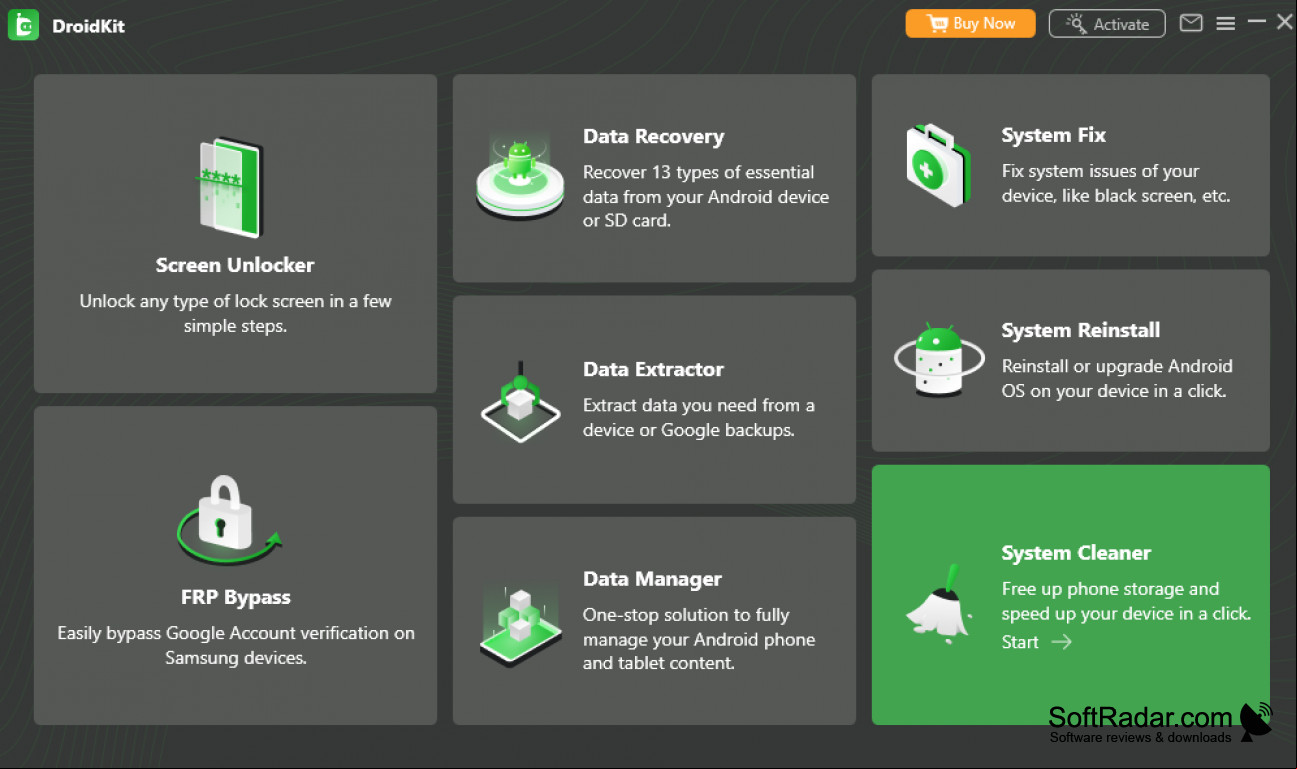The width and height of the screenshot is (1297, 769).
Task: Select the Screen Unlocker title
Action: [x=235, y=265]
